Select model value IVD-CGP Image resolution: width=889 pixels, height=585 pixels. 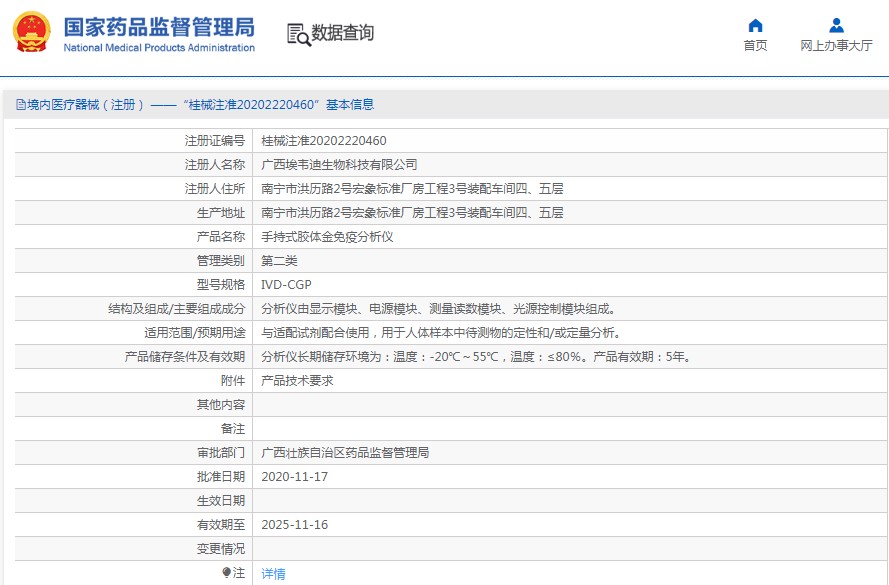(x=286, y=285)
